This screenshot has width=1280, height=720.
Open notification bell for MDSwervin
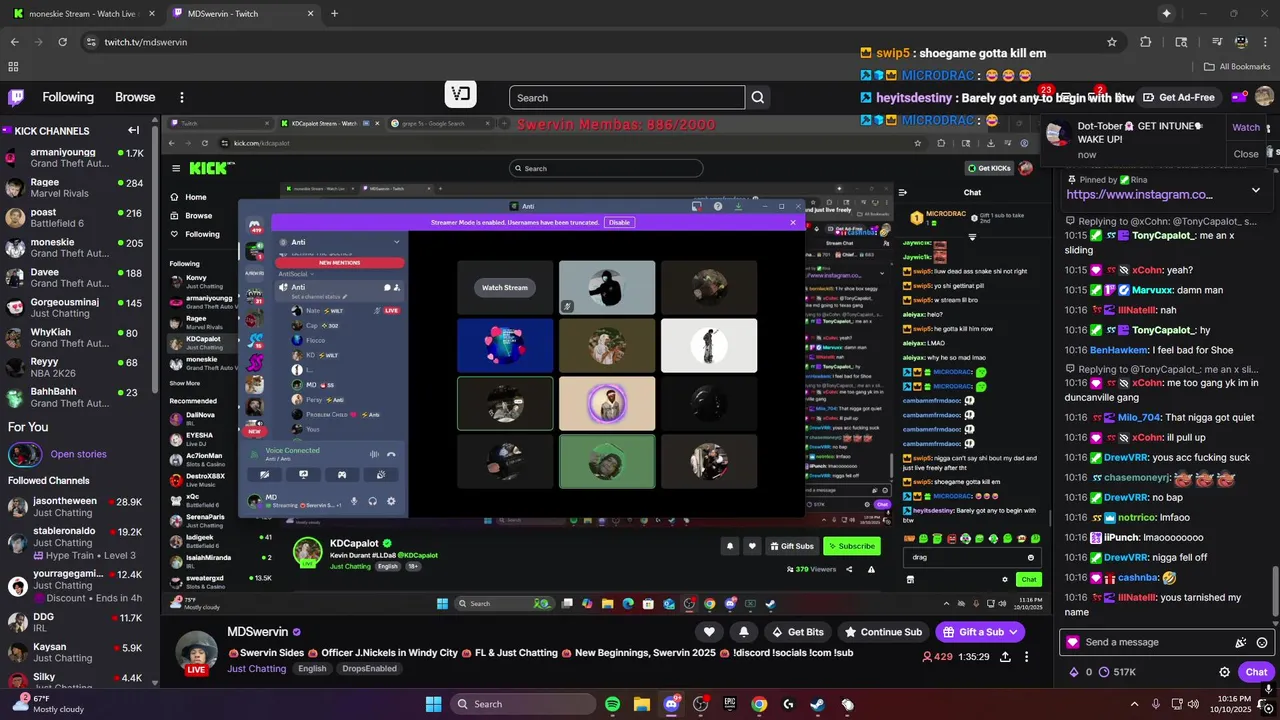pyautogui.click(x=744, y=632)
